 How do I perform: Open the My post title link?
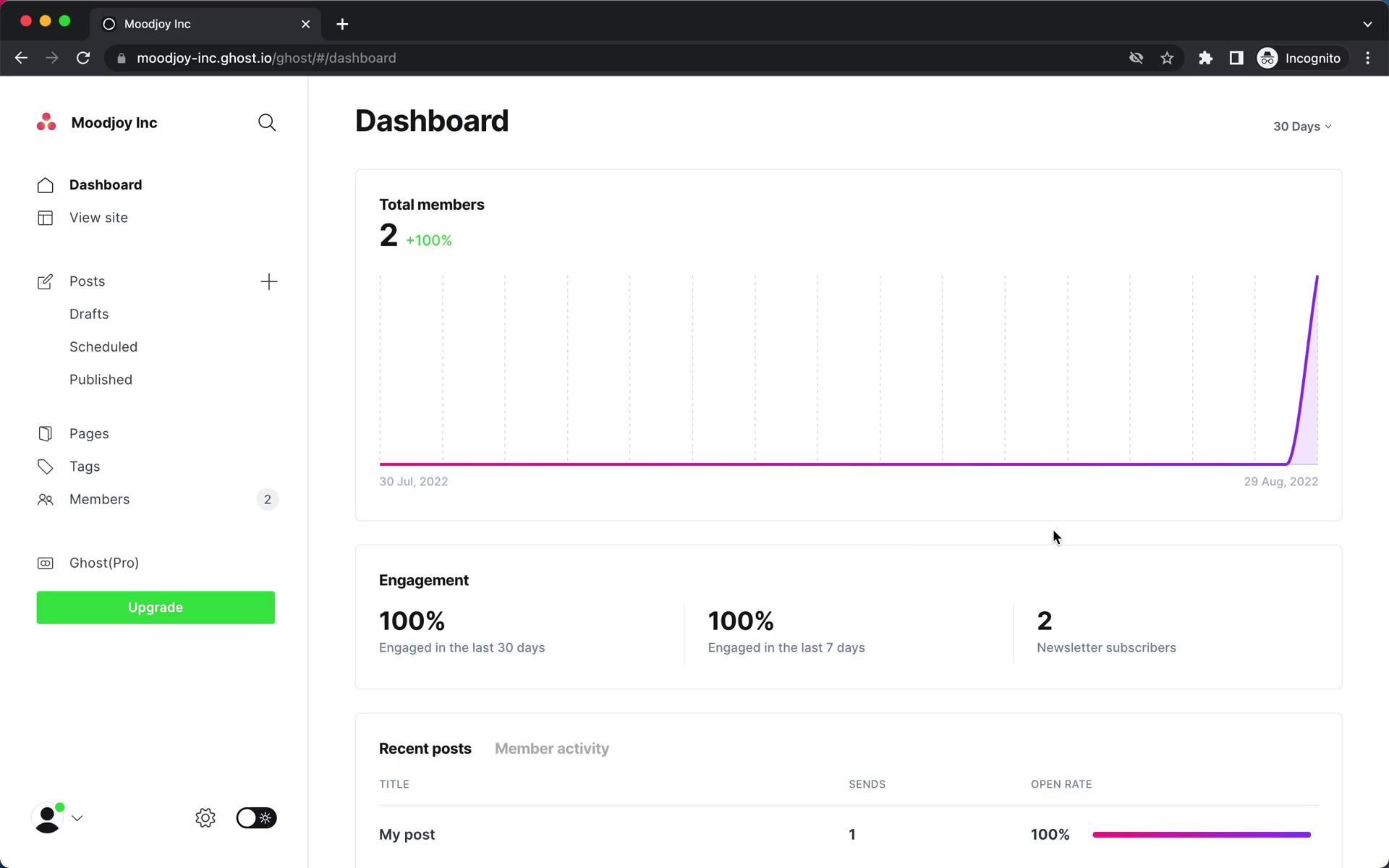coord(407,835)
